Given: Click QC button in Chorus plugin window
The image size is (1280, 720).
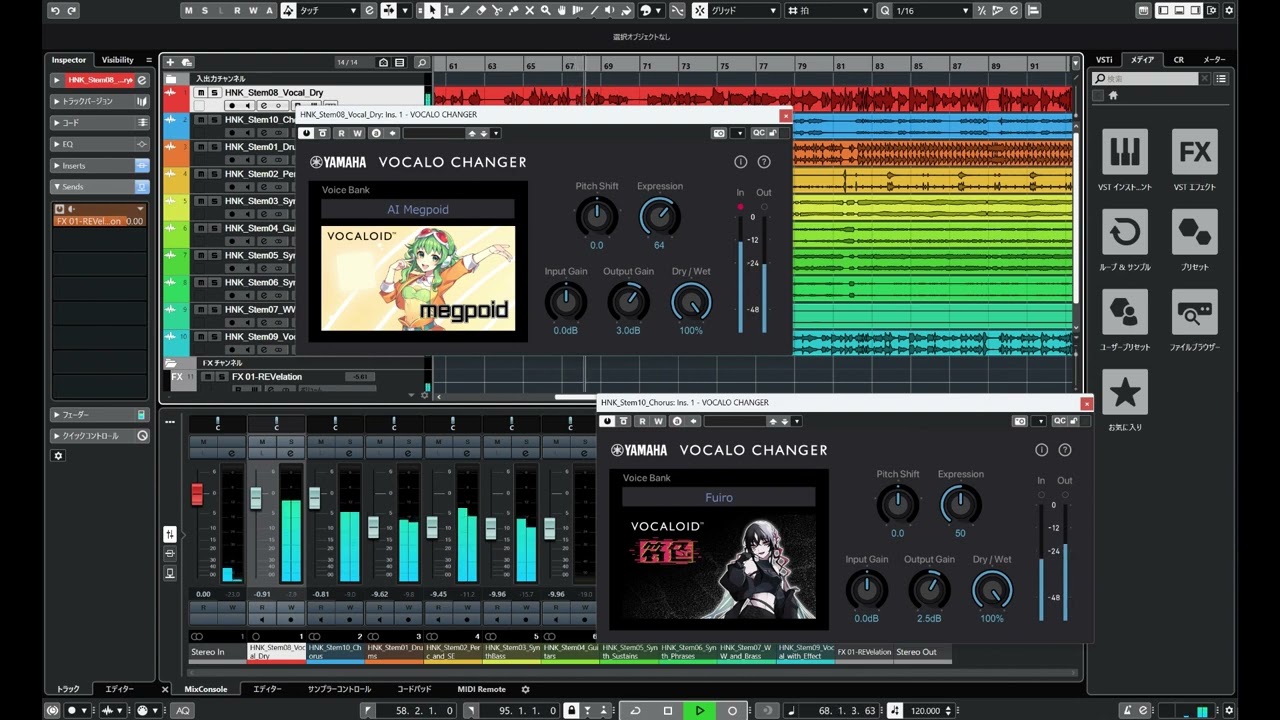Looking at the screenshot, I should point(1059,421).
